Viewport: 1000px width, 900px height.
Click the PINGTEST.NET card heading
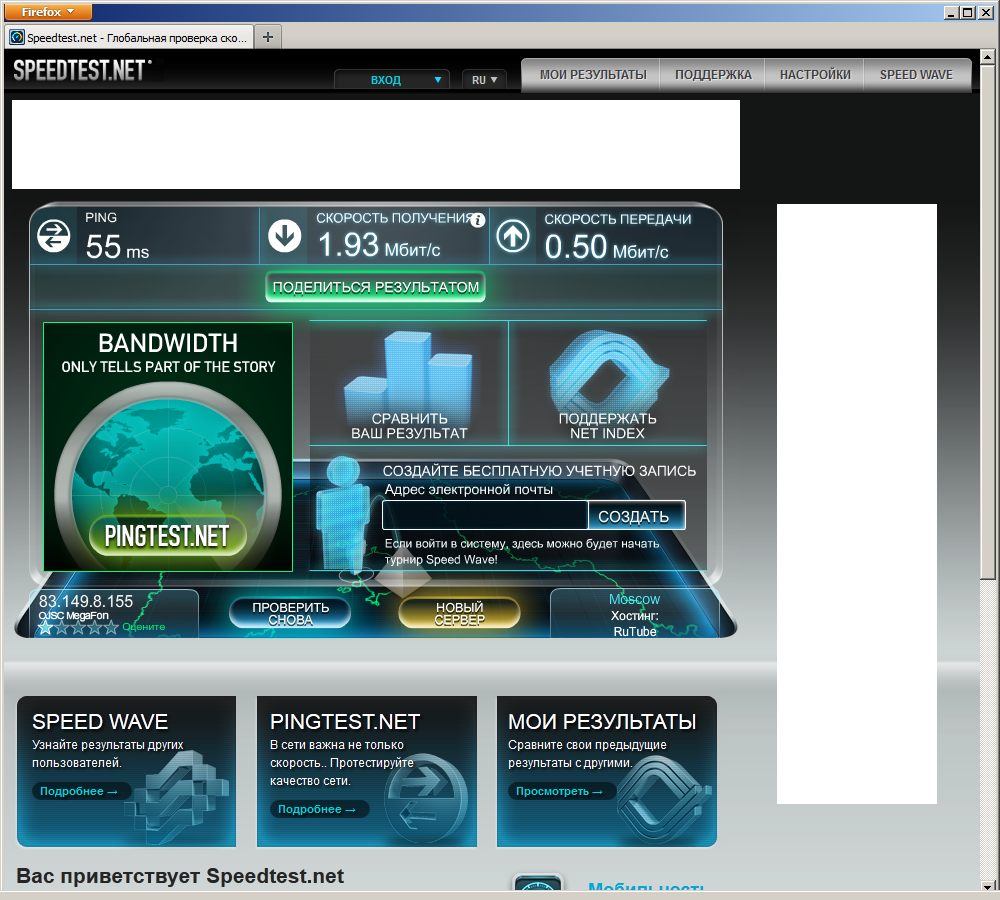pos(345,721)
